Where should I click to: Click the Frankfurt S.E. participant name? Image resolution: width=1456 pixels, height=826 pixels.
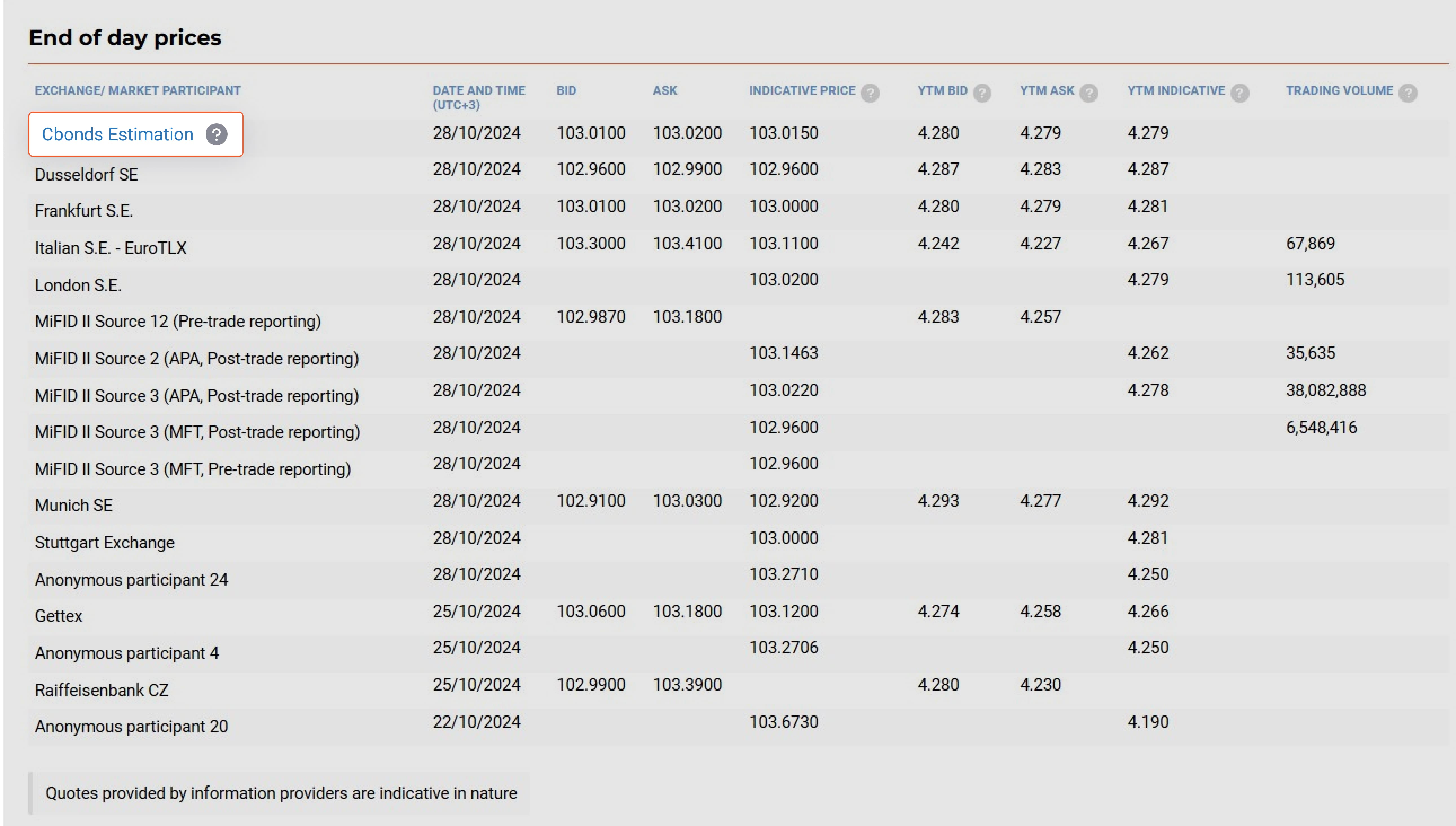(x=84, y=211)
